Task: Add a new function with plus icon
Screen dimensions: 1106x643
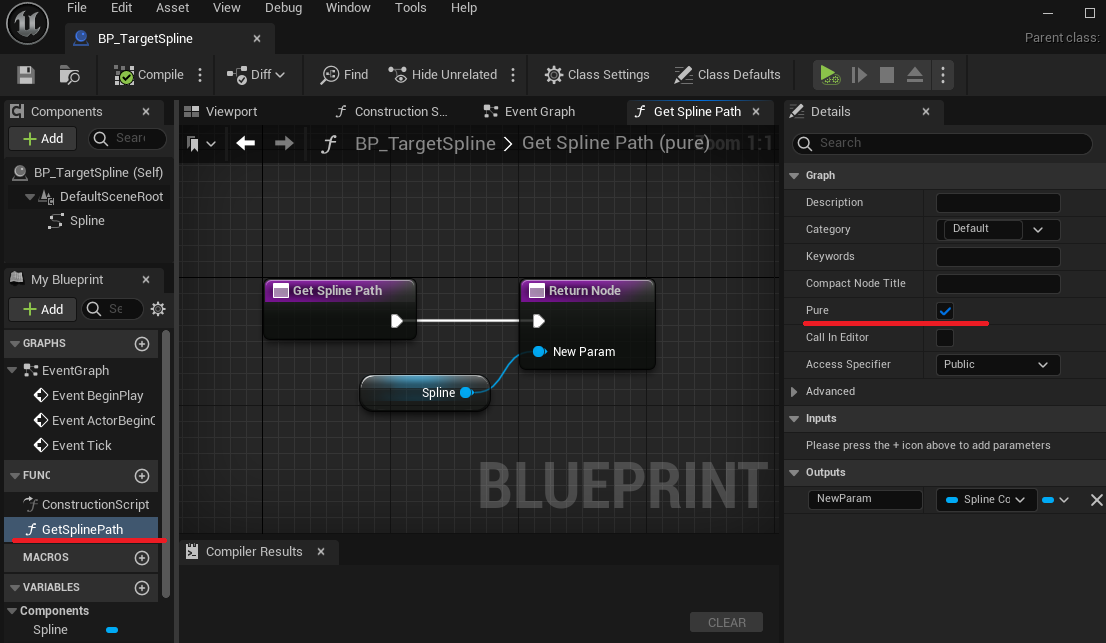Action: [x=142, y=476]
